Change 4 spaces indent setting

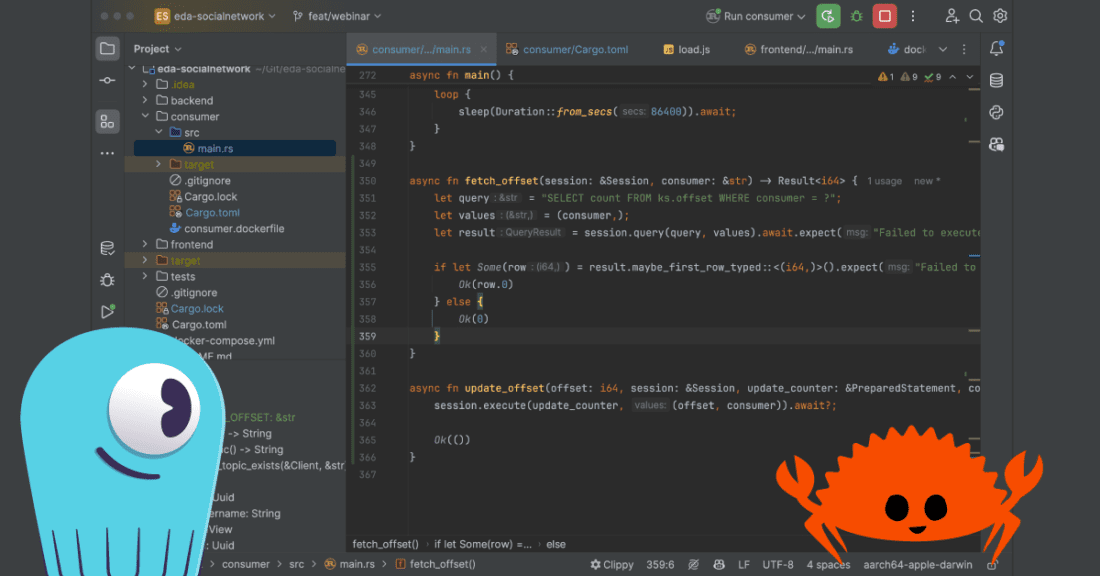point(828,564)
